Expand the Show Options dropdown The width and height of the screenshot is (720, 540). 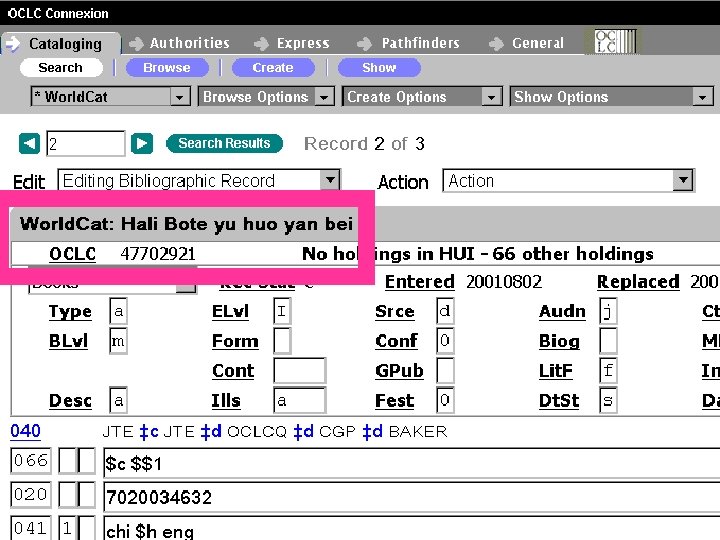click(612, 96)
